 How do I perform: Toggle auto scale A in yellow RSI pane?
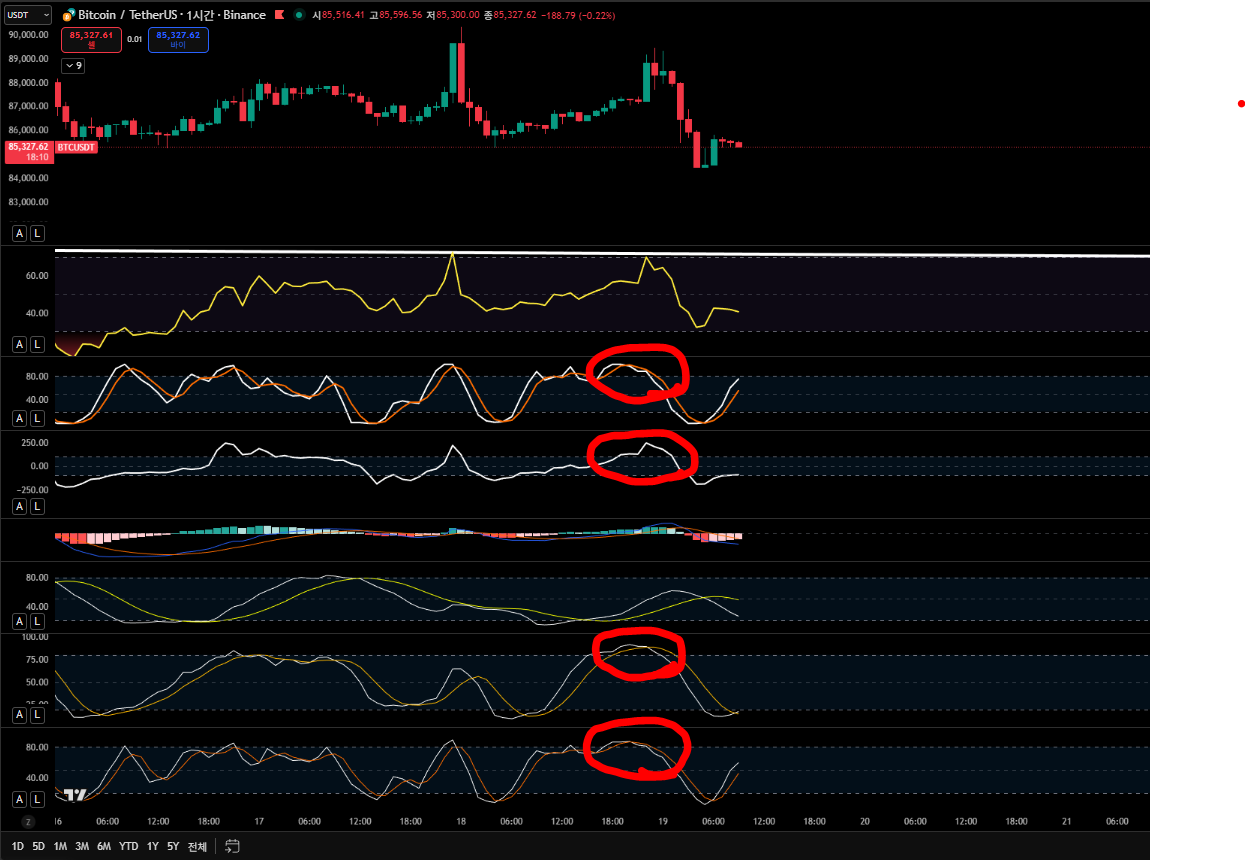tap(19, 344)
